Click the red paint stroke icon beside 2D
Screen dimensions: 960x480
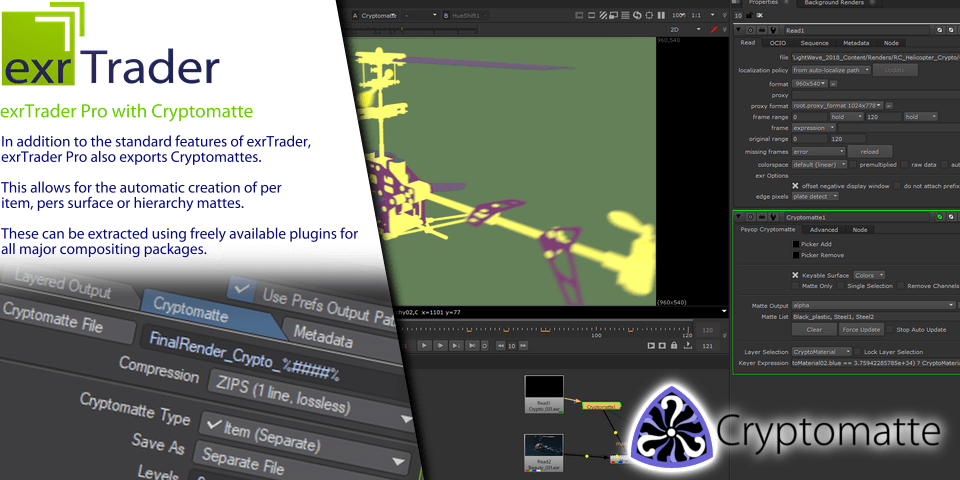coord(714,29)
